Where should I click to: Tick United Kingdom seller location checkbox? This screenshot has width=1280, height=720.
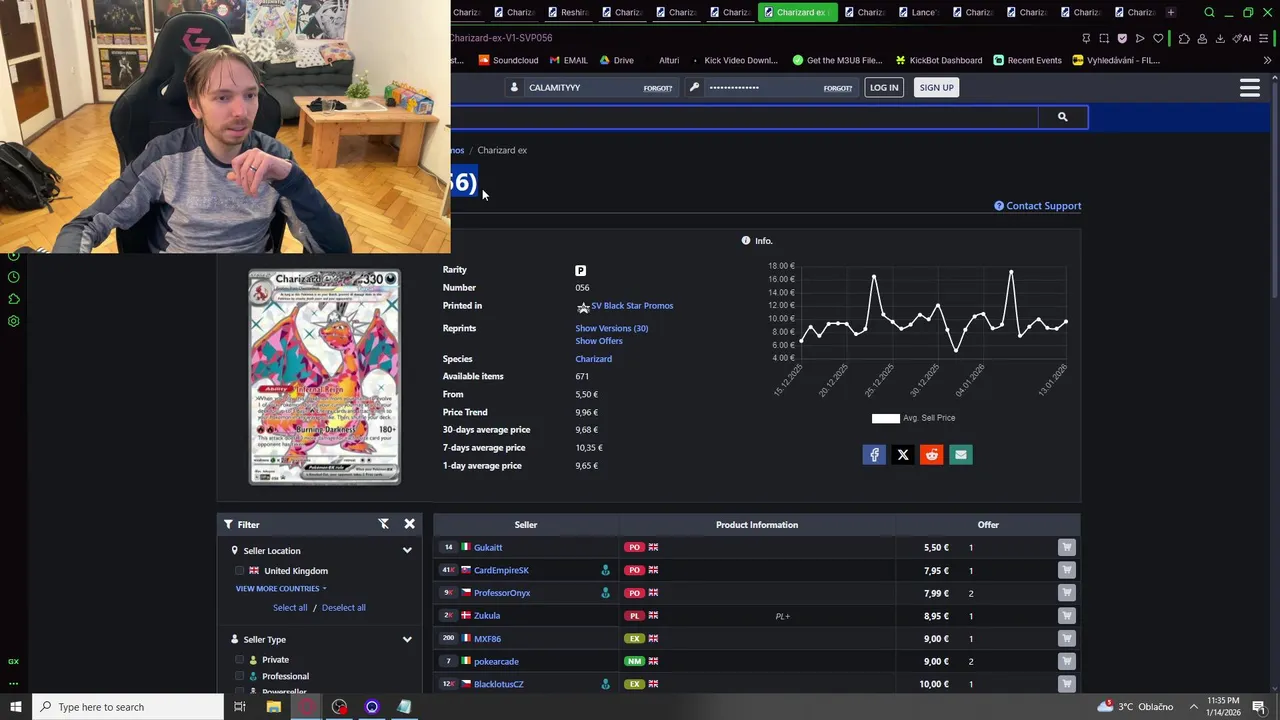pyautogui.click(x=239, y=571)
